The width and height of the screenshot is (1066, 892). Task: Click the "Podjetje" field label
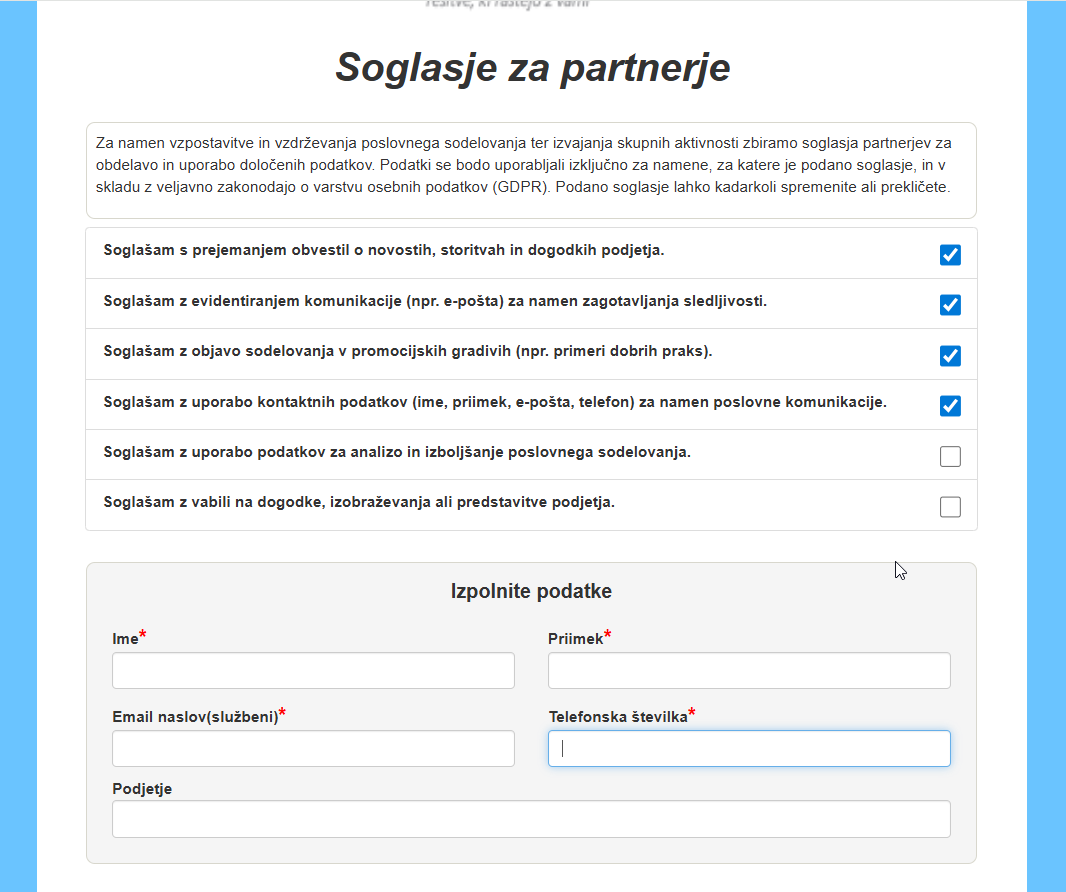(142, 789)
